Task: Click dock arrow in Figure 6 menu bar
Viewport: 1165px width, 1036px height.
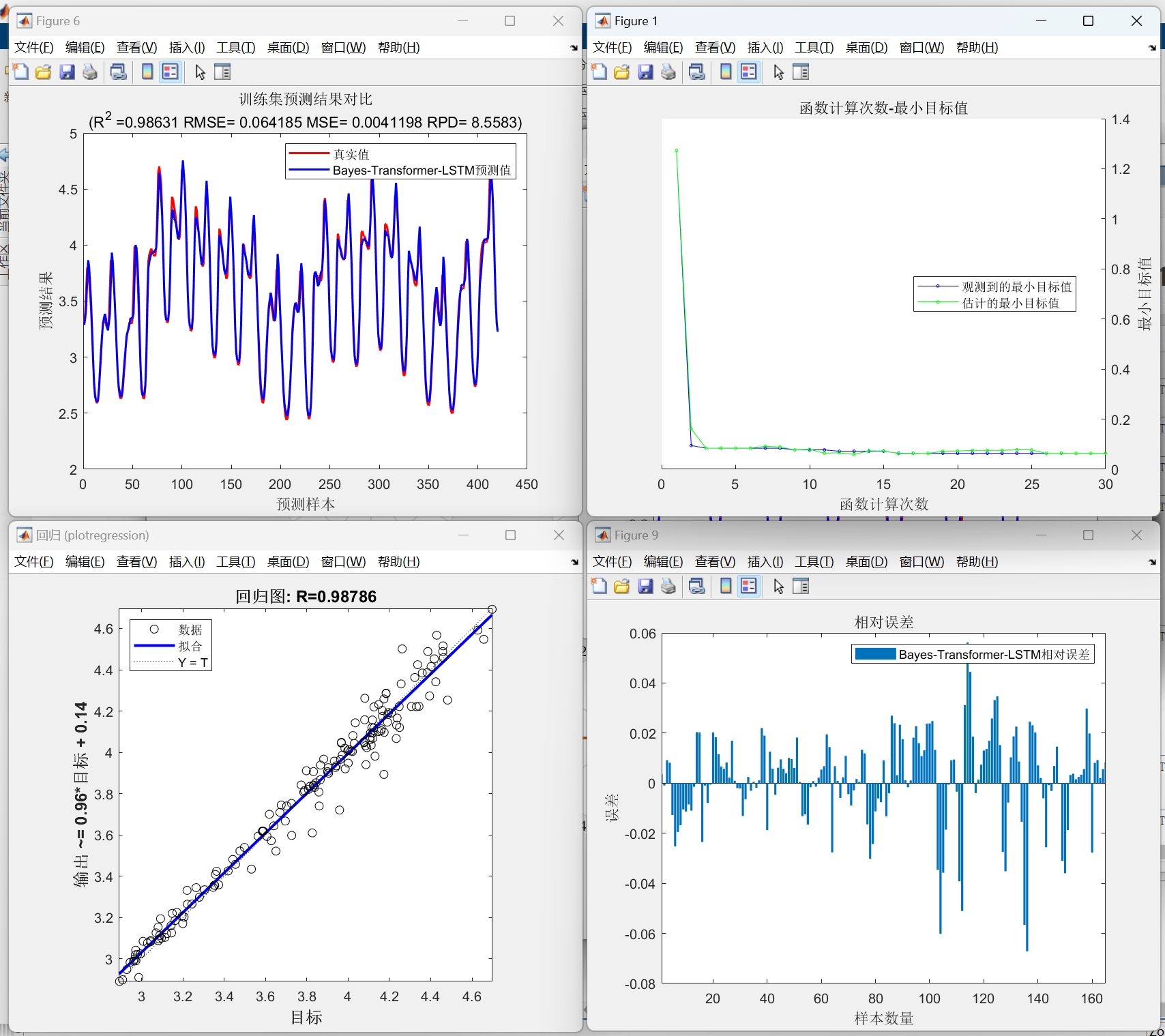Action: [x=574, y=48]
